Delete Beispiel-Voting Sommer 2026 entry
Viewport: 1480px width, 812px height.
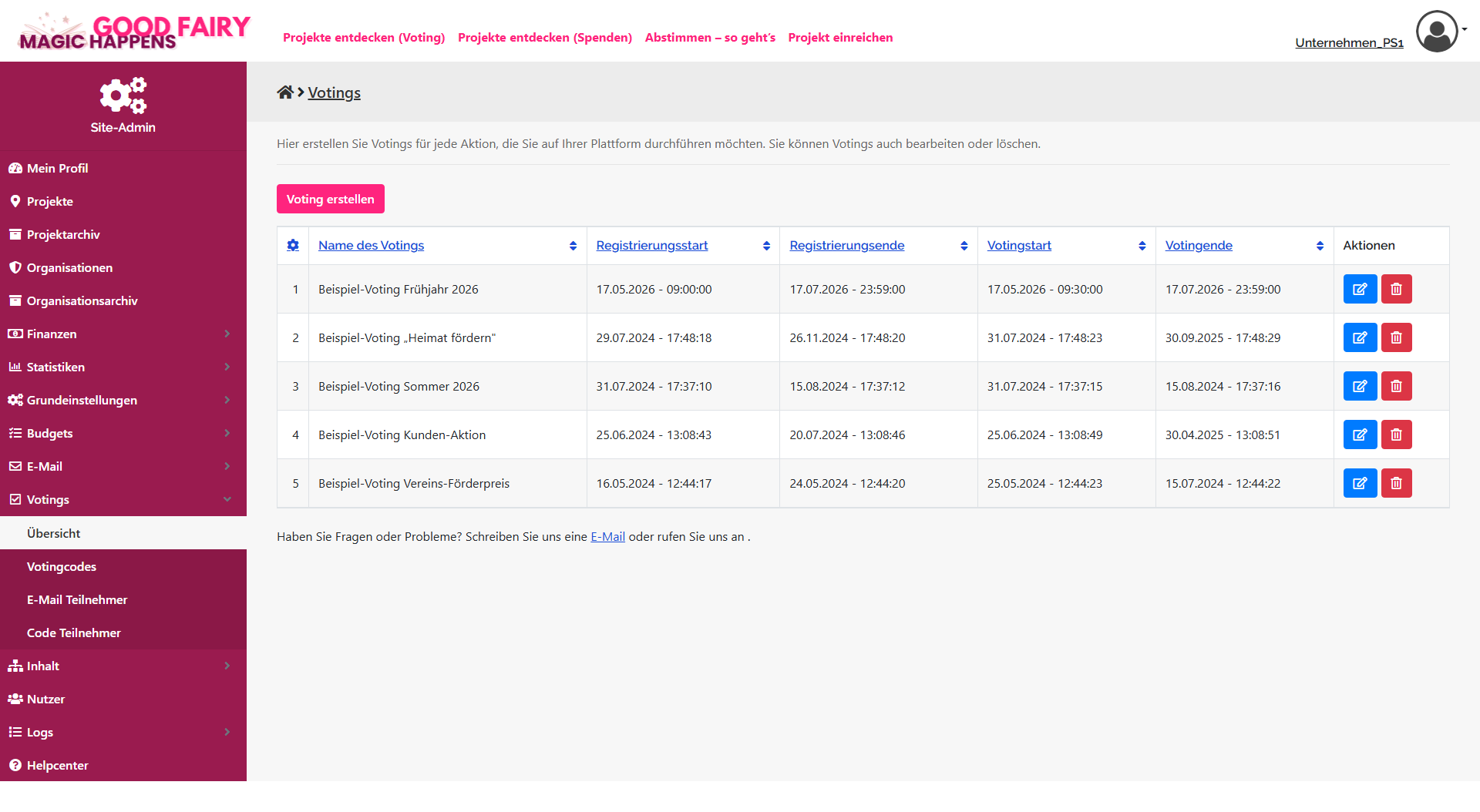pos(1396,386)
